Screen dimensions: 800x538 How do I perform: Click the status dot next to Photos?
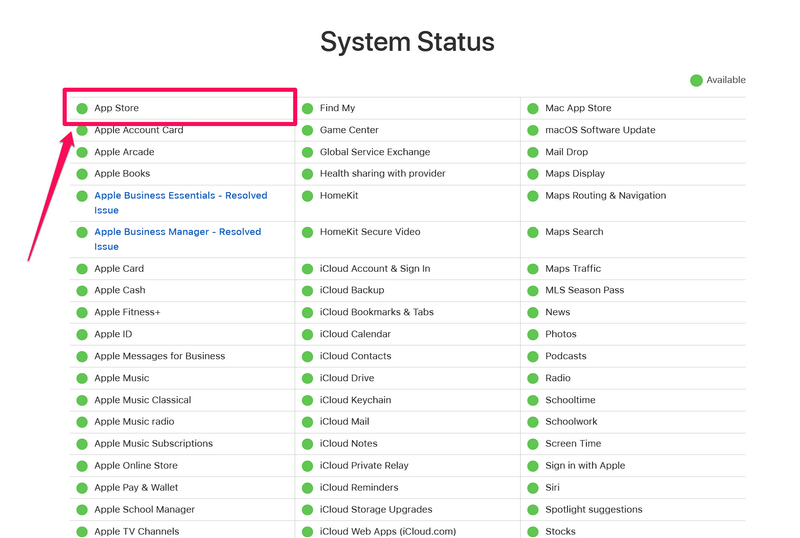tap(533, 335)
